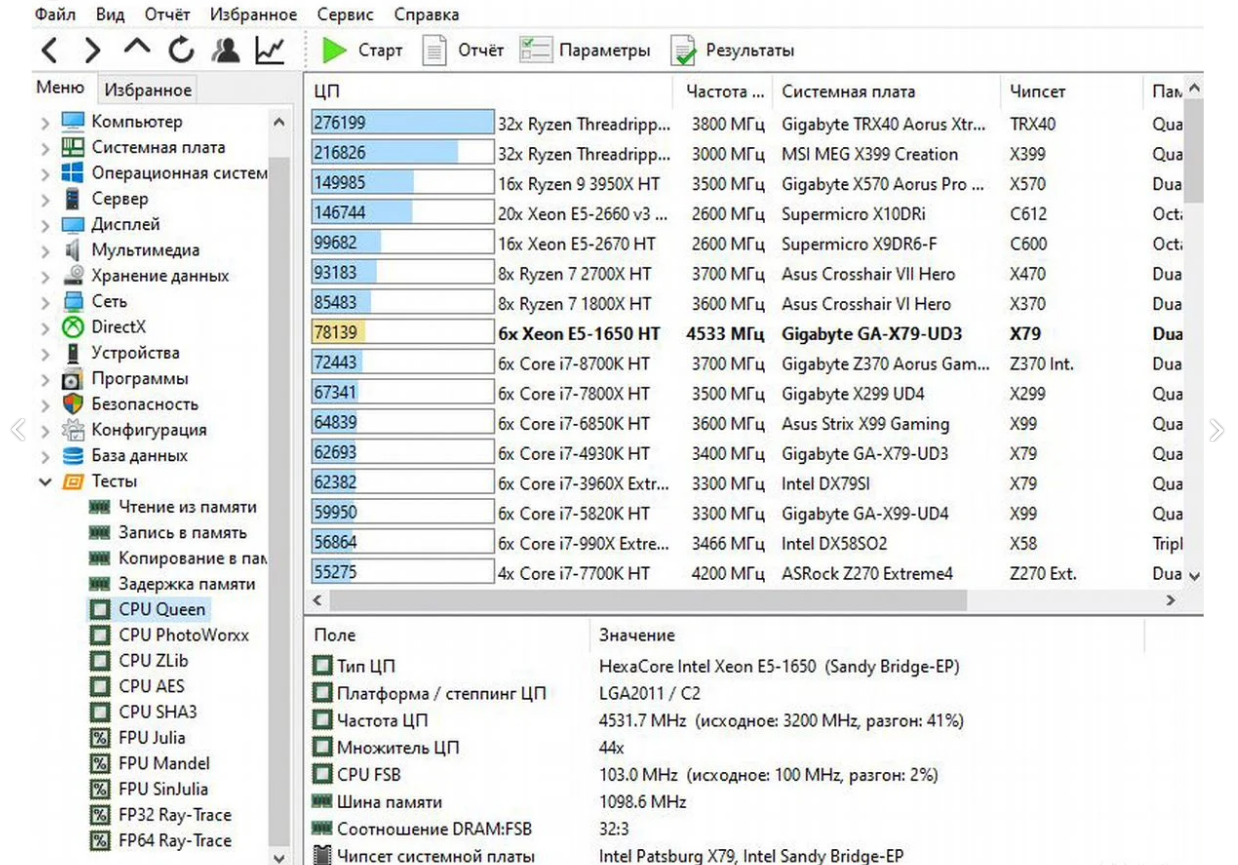
Task: Expand the Сеть tree node
Action: tap(45, 302)
